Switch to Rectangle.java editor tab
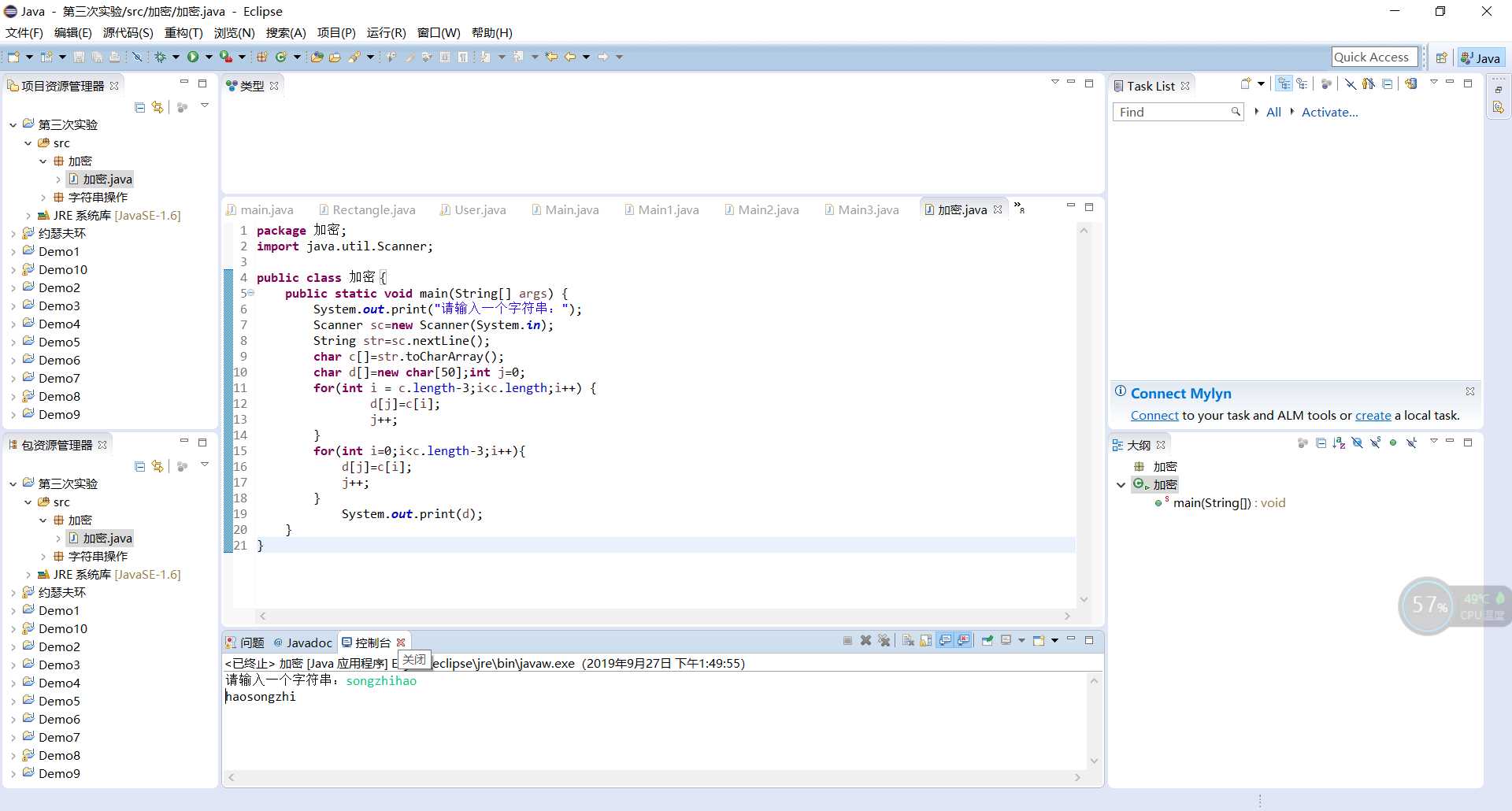This screenshot has height=811, width=1512. point(368,209)
